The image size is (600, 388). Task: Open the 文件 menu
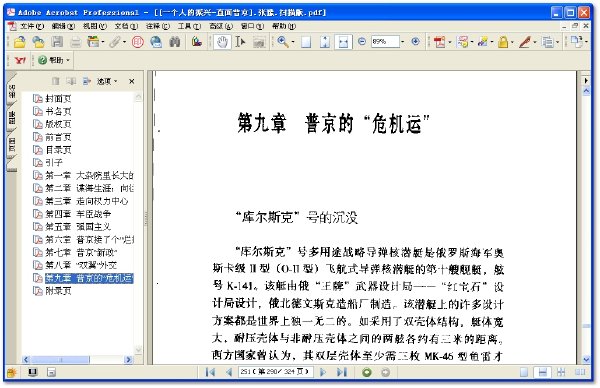tap(31, 26)
